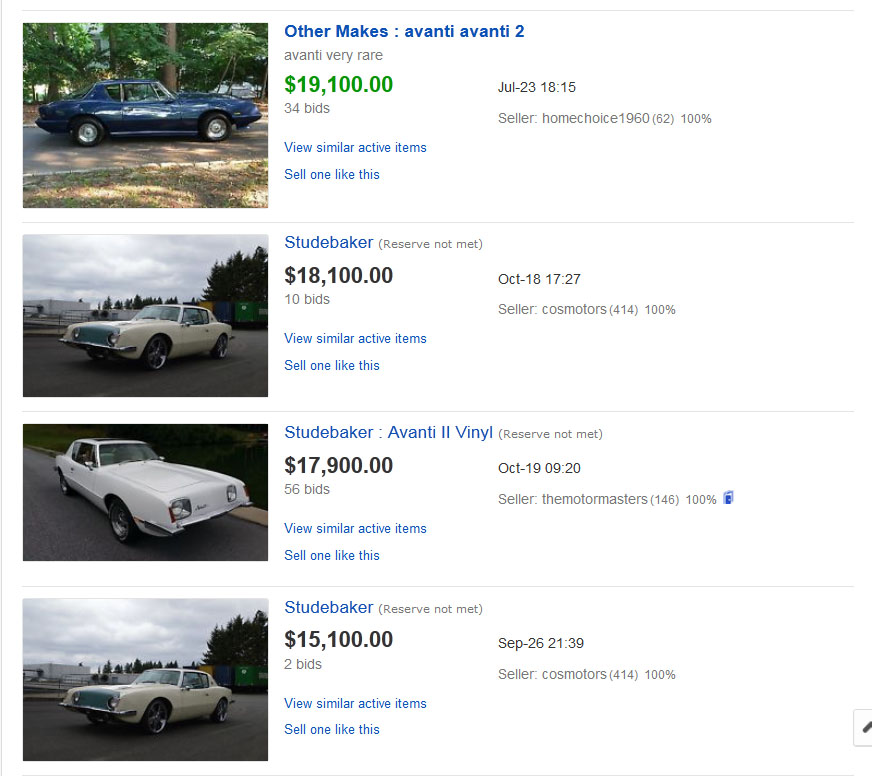Click 'Sell one like this' under Avanti II Vinyl

coord(332,555)
